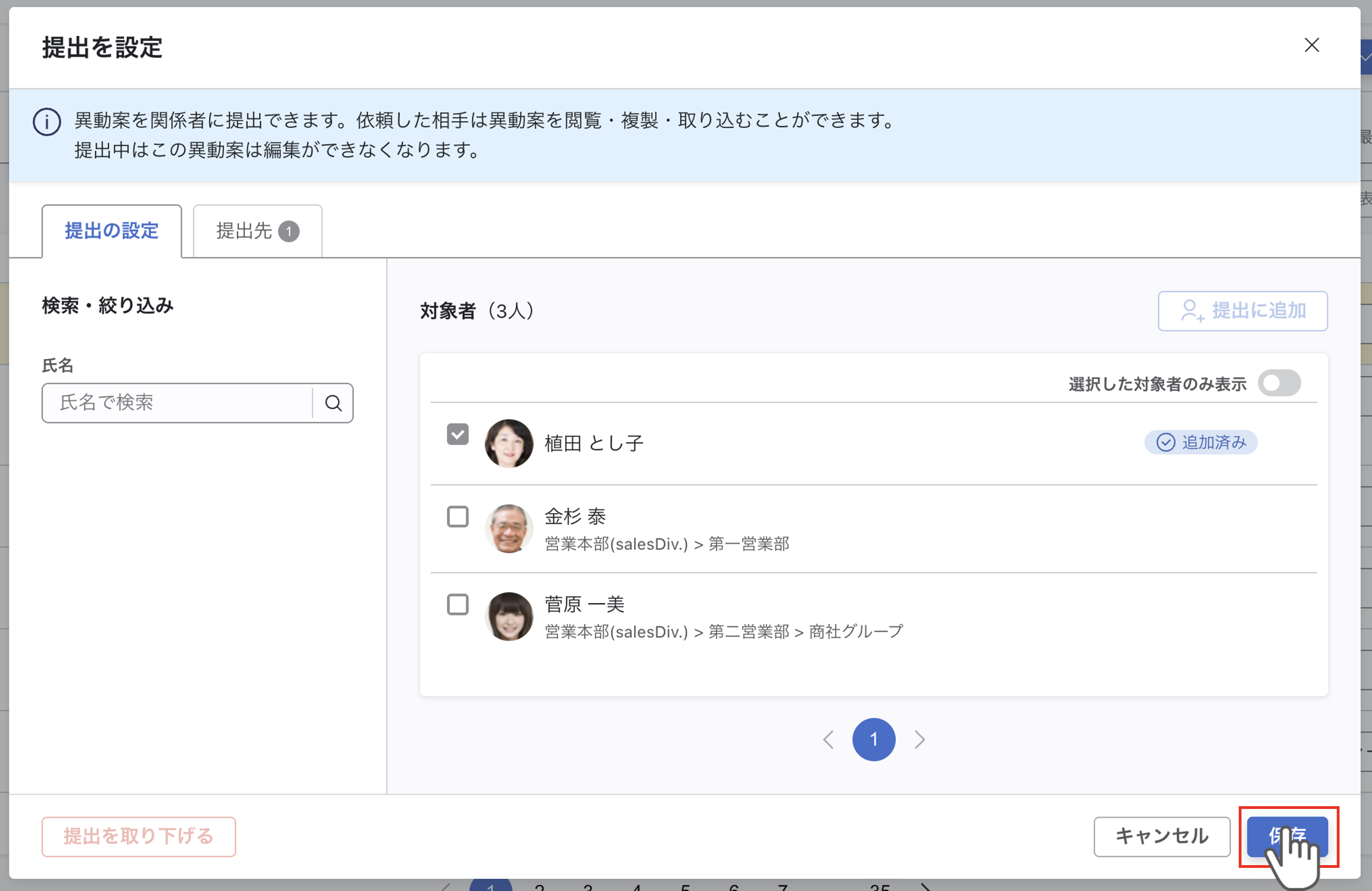The image size is (1372, 891).
Task: Close the 提出を設定 dialog with X icon
Action: tap(1311, 45)
